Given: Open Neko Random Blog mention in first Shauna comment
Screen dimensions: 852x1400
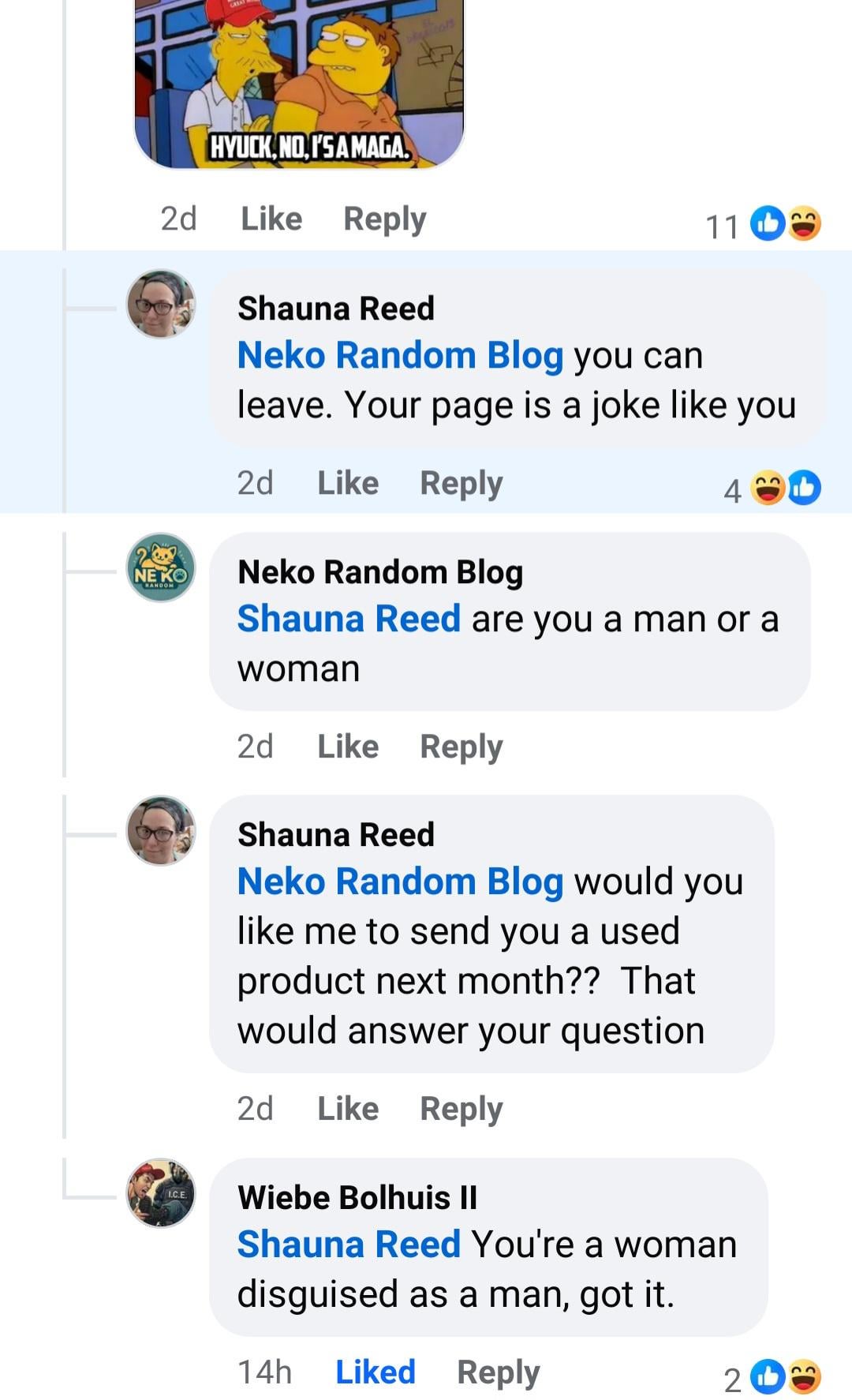Looking at the screenshot, I should pyautogui.click(x=400, y=356).
